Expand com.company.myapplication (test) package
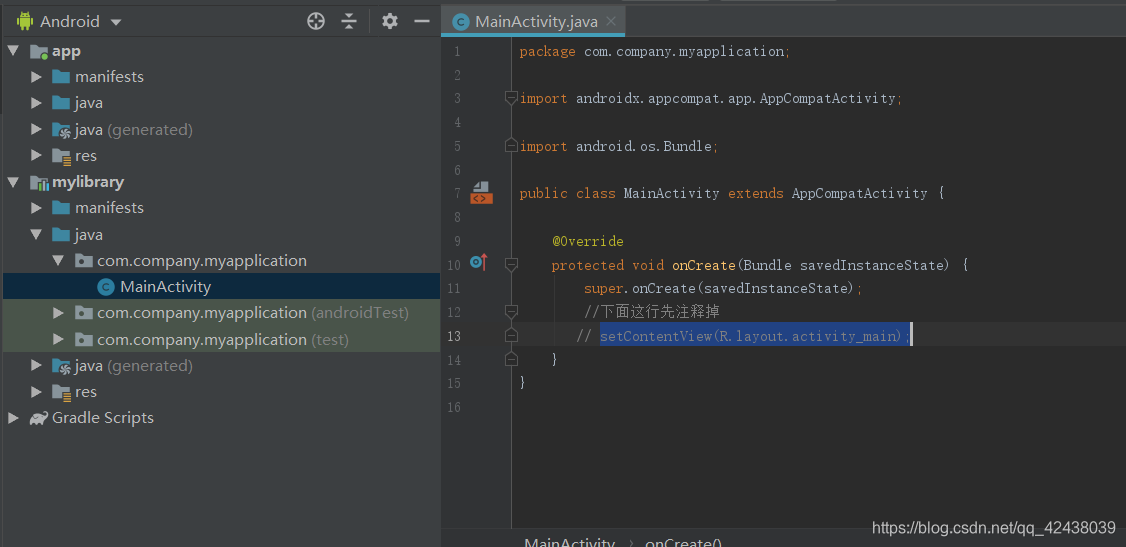This screenshot has width=1126, height=547. coord(59,340)
